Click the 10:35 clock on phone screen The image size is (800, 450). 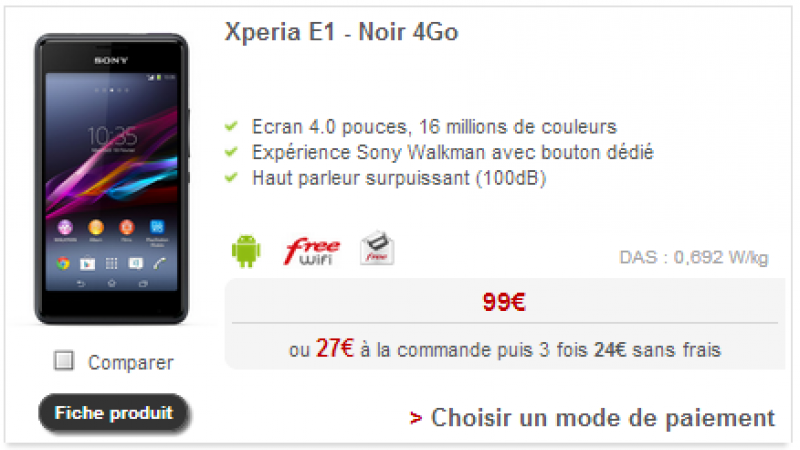coord(112,137)
